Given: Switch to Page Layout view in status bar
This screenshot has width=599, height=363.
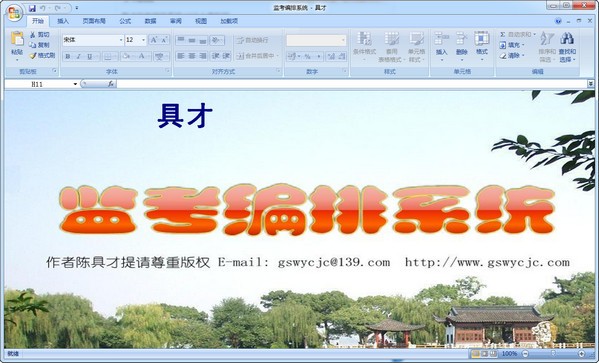Looking at the screenshot, I should click(484, 354).
